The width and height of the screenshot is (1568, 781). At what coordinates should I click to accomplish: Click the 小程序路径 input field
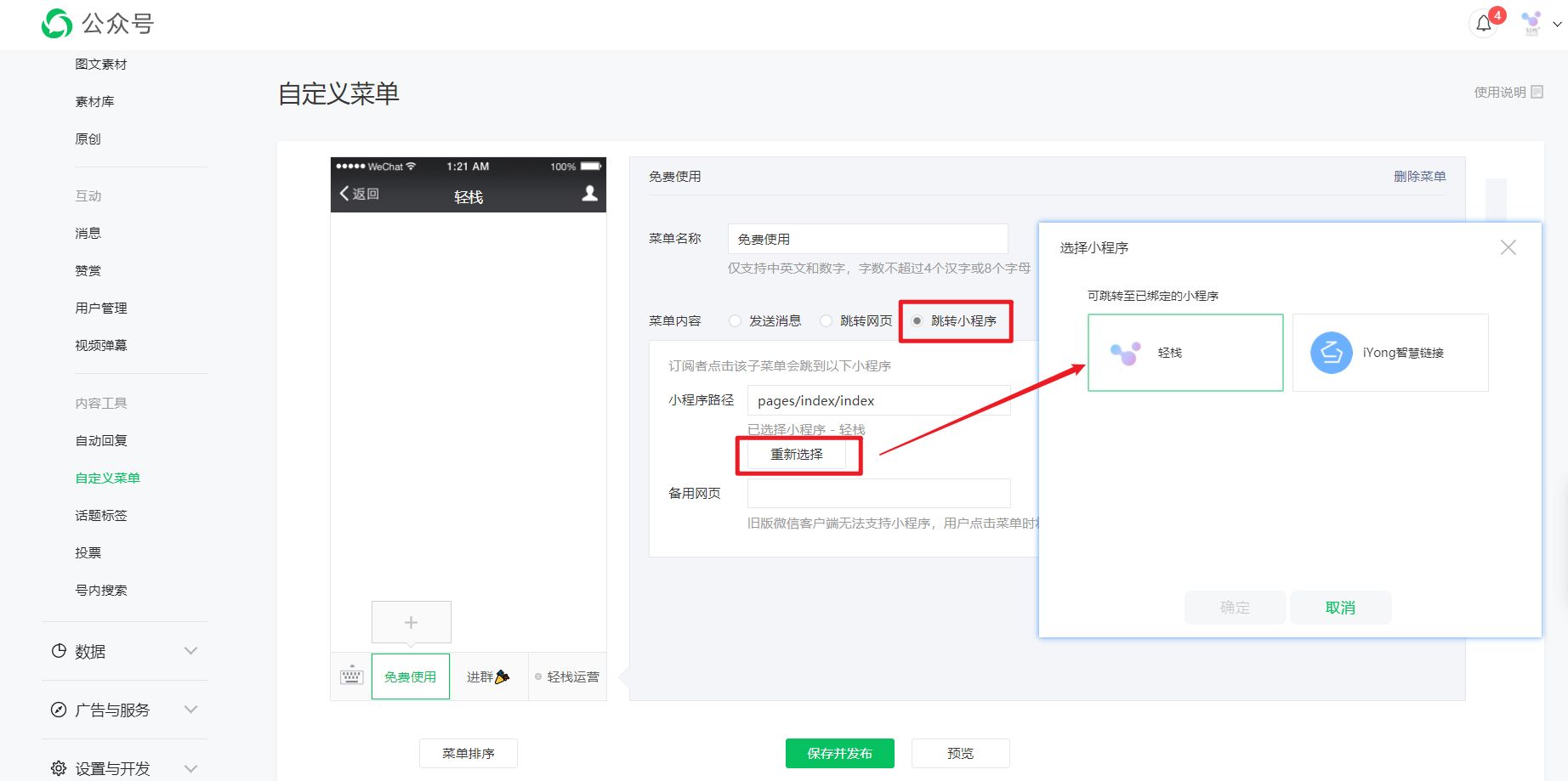[878, 400]
